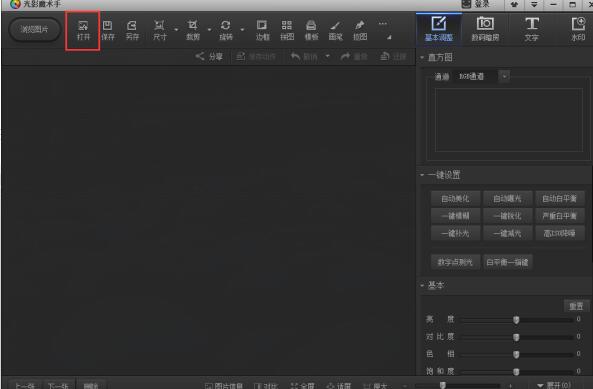Click the 色相 hue slider handle
Viewport: 593px width, 389px height.
[516, 355]
